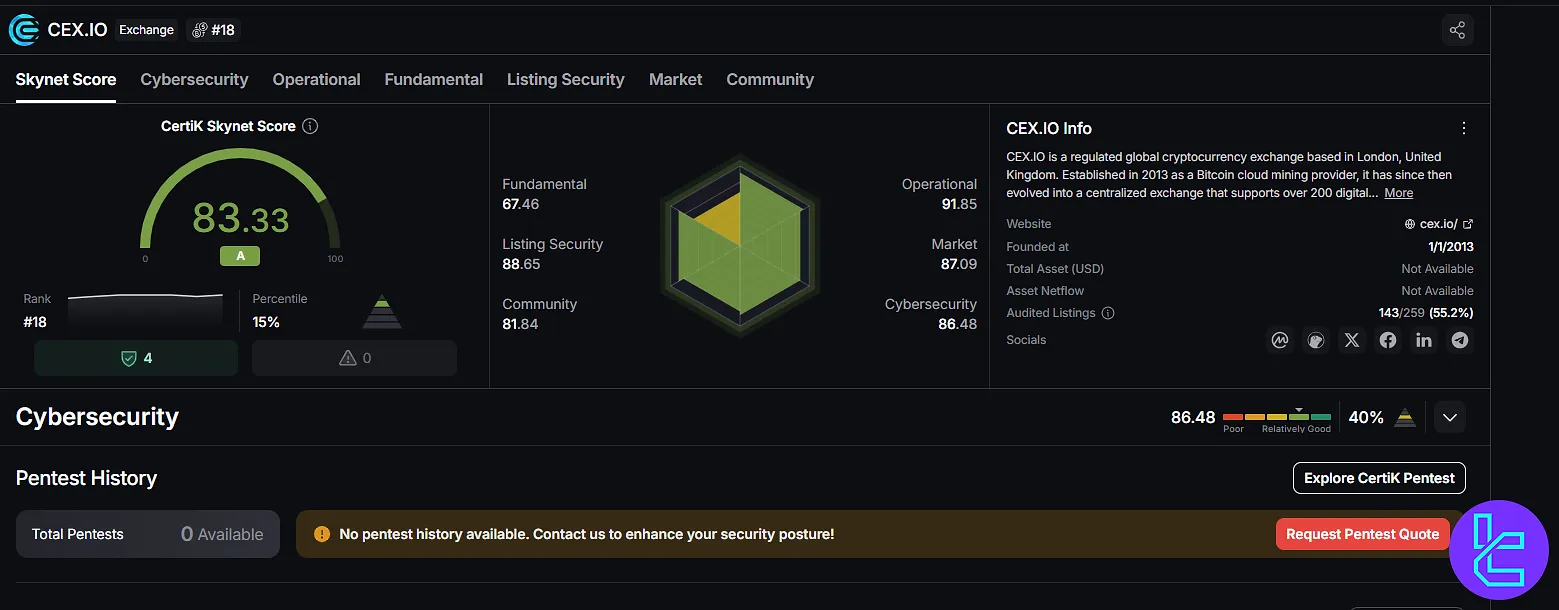The width and height of the screenshot is (1559, 610).
Task: Click the Total Pentests 0 Available card
Action: [x=148, y=534]
